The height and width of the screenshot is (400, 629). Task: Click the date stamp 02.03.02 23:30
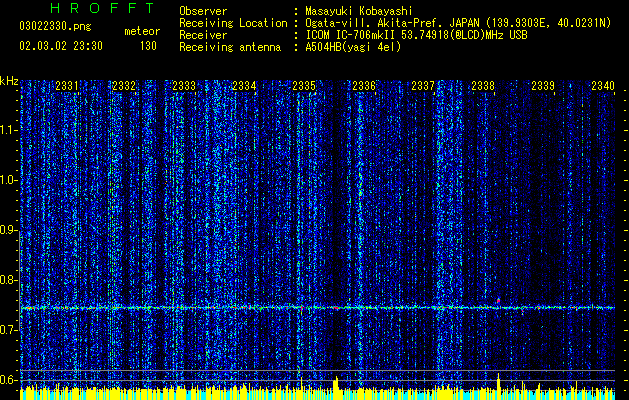[x=61, y=46]
